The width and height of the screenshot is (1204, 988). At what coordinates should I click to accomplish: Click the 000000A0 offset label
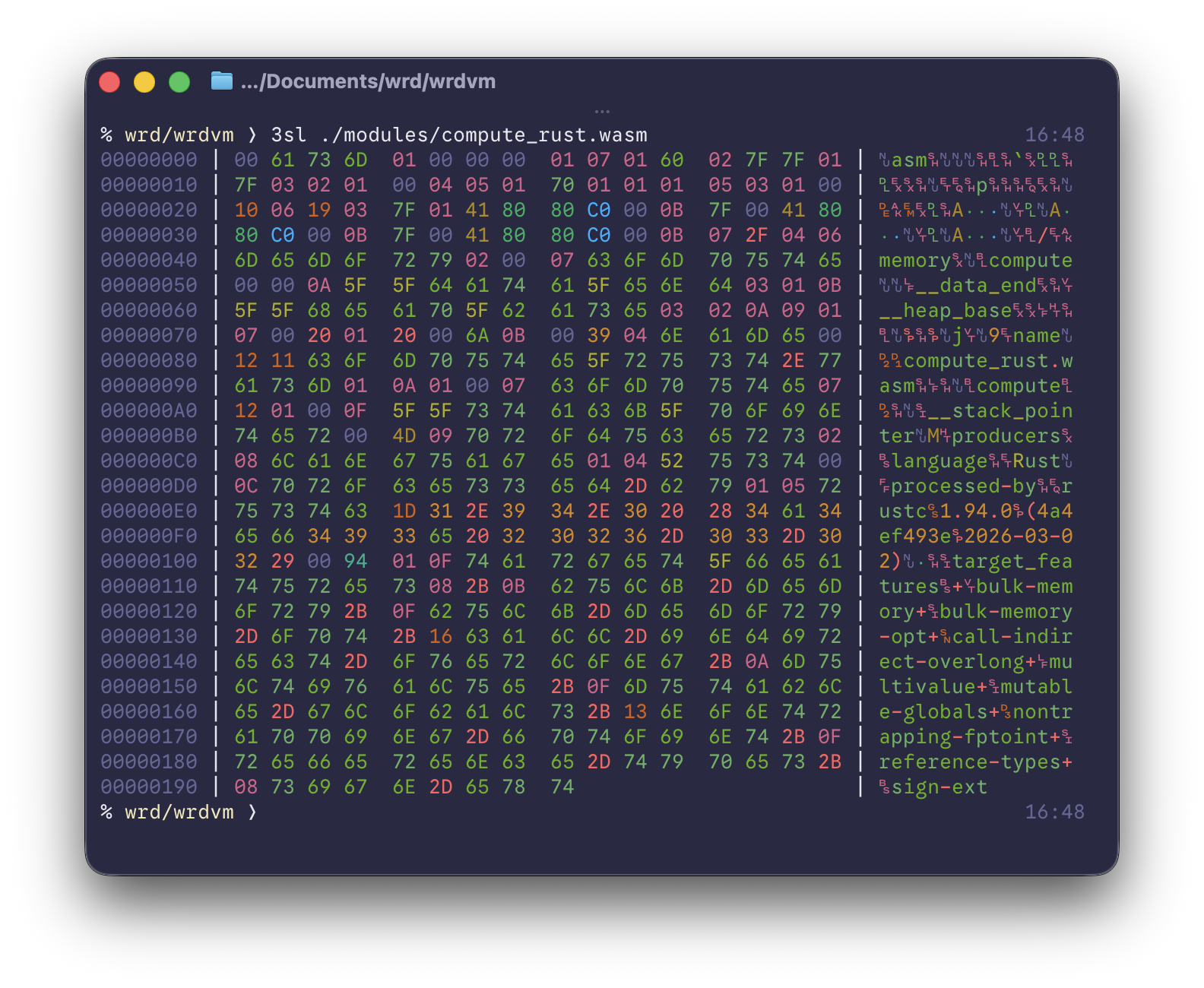[x=149, y=411]
